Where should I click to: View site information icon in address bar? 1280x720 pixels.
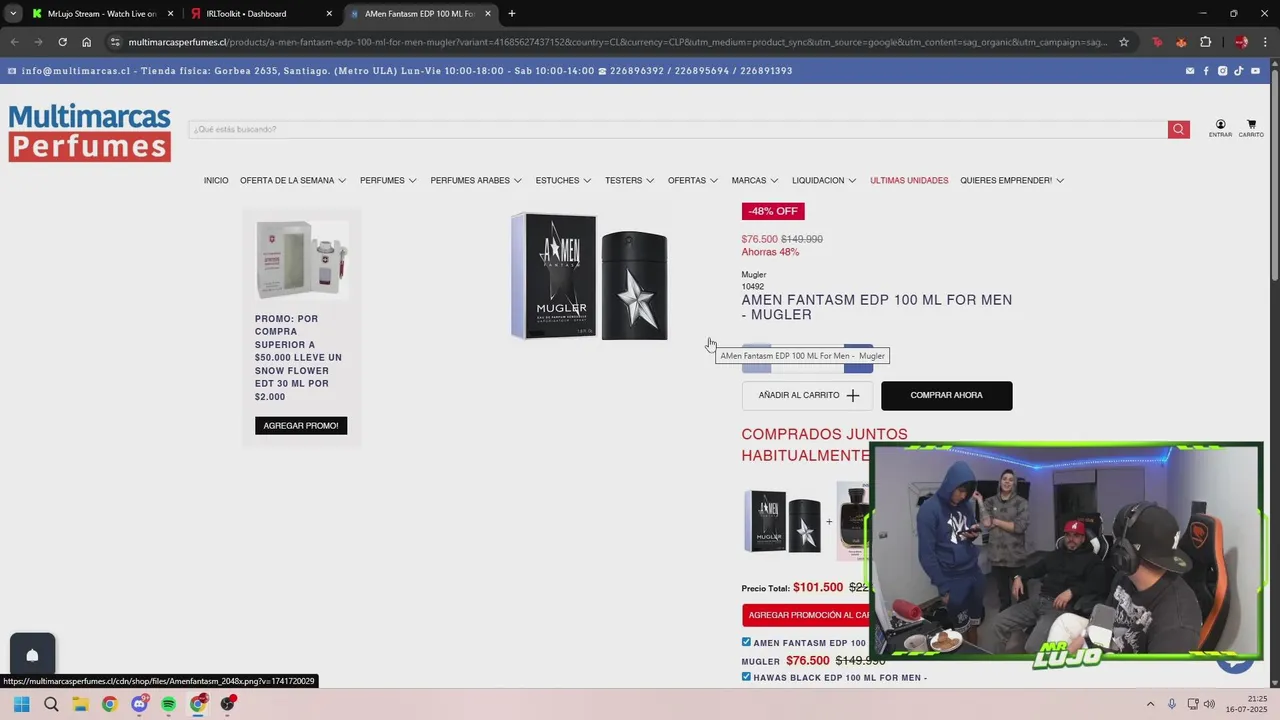[x=115, y=42]
